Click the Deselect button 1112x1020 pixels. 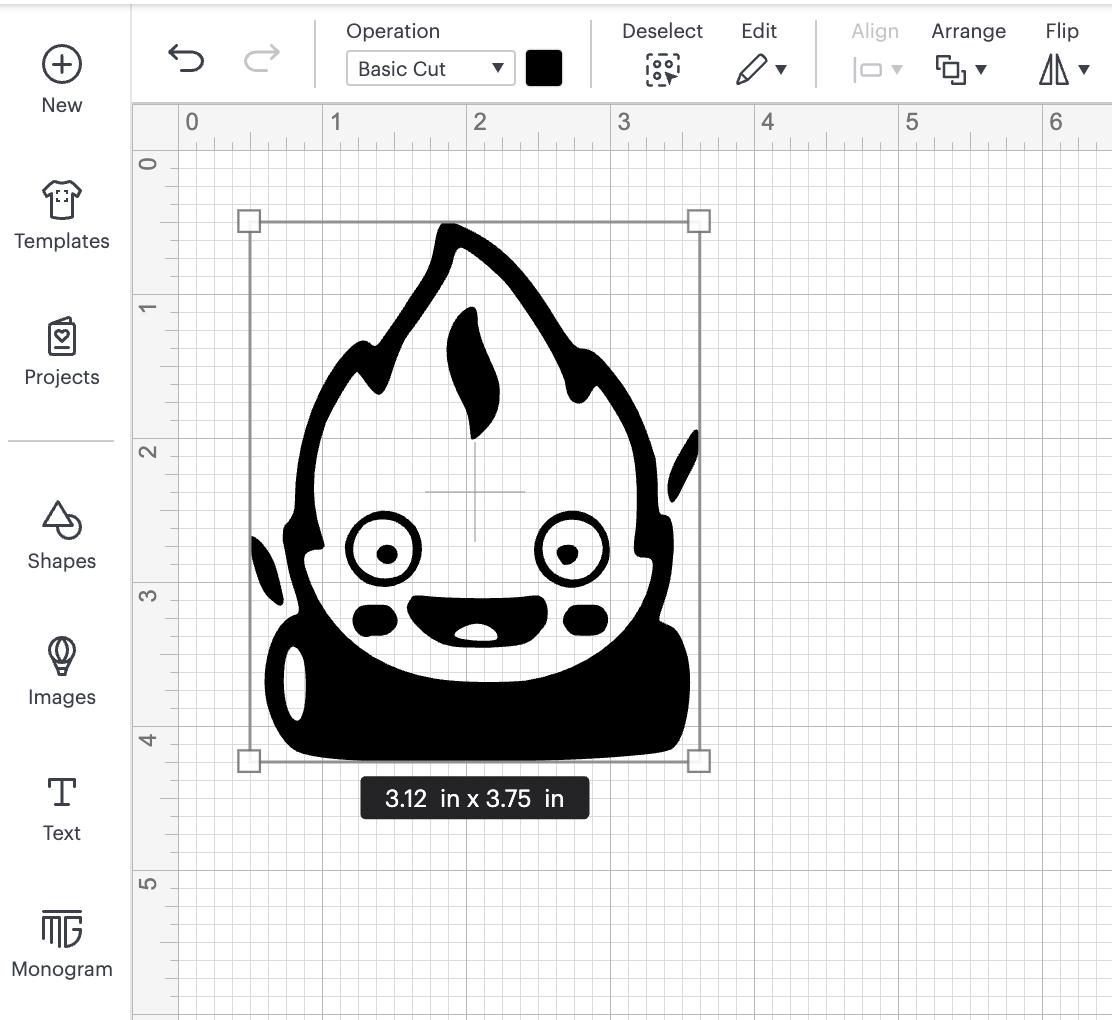pos(662,68)
